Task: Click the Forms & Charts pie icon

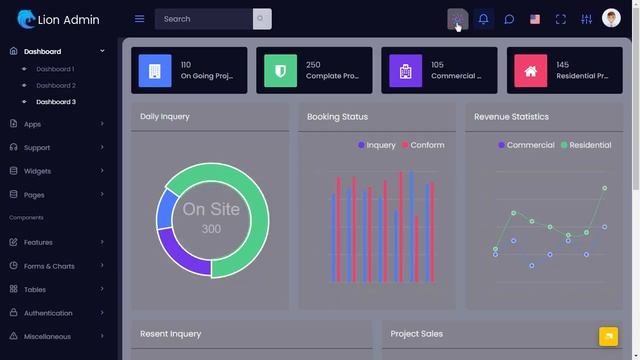Action: [x=13, y=265]
